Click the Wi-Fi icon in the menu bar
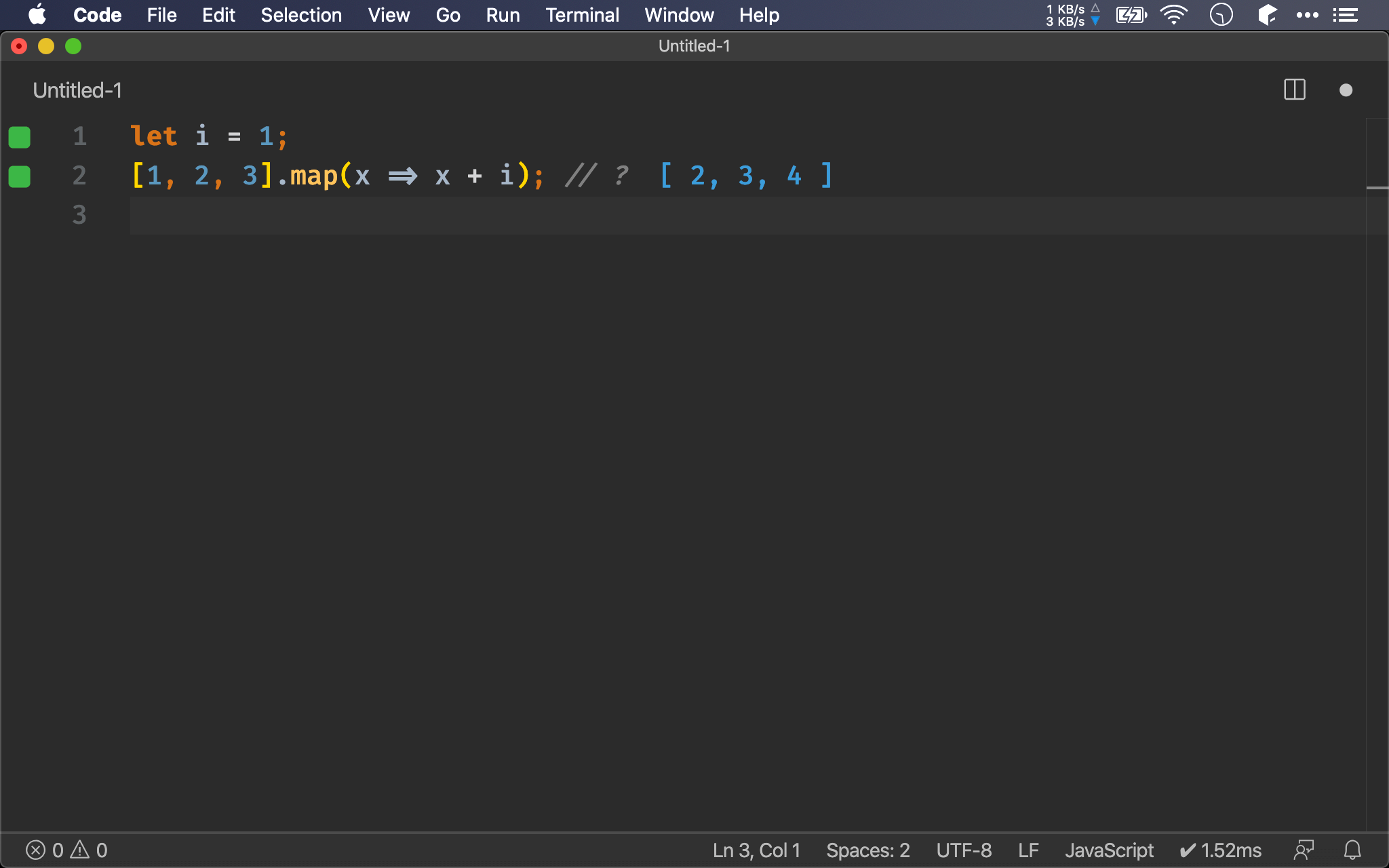This screenshot has width=1389, height=868. point(1173,15)
